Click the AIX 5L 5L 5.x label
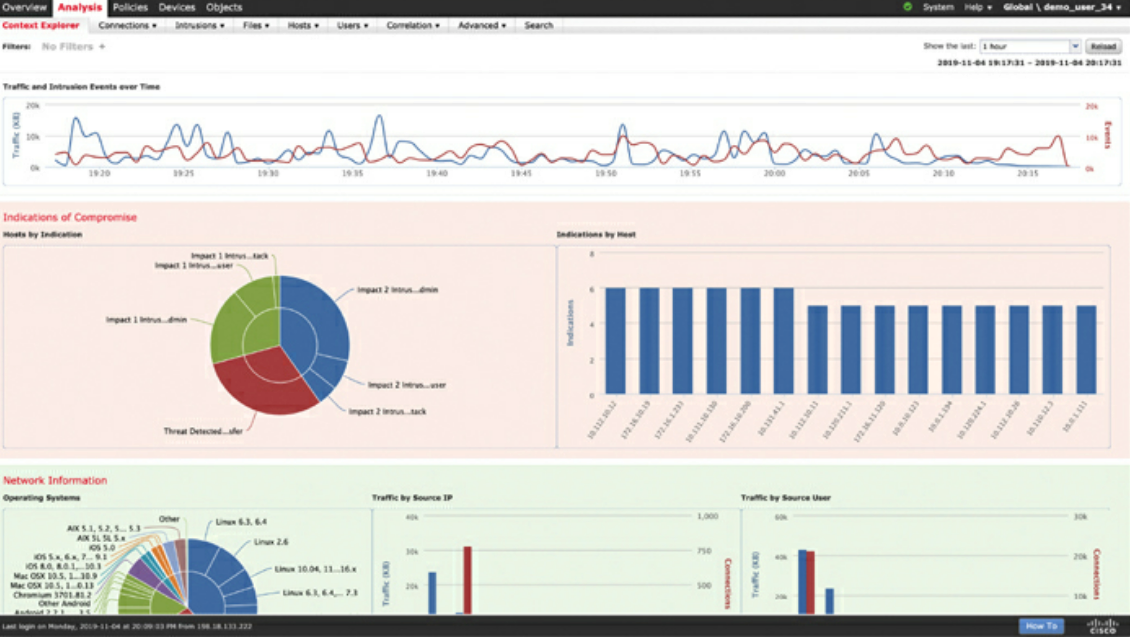Image resolution: width=1130 pixels, height=637 pixels. coord(101,538)
